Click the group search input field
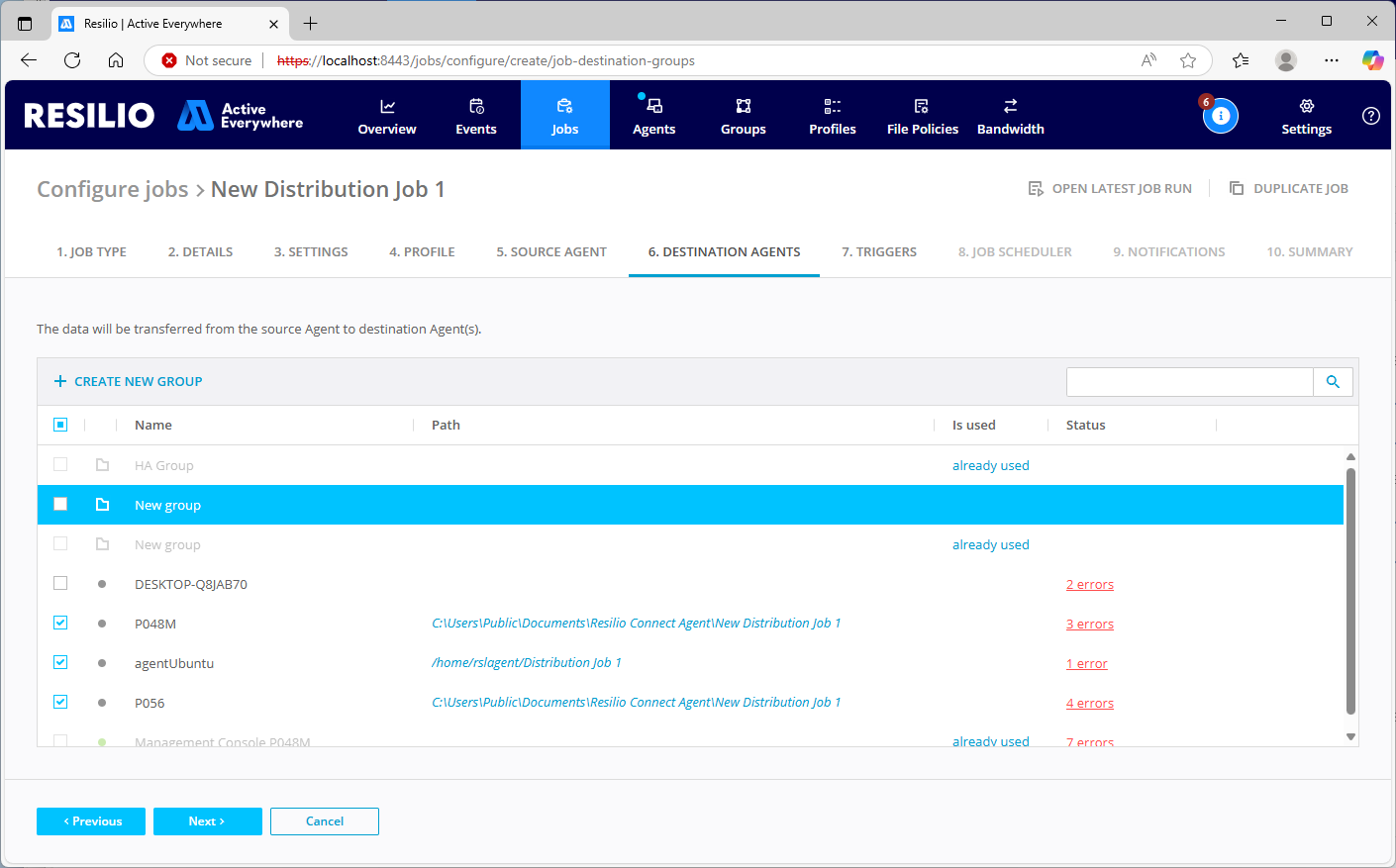Viewport: 1396px width, 868px height. coord(1189,382)
